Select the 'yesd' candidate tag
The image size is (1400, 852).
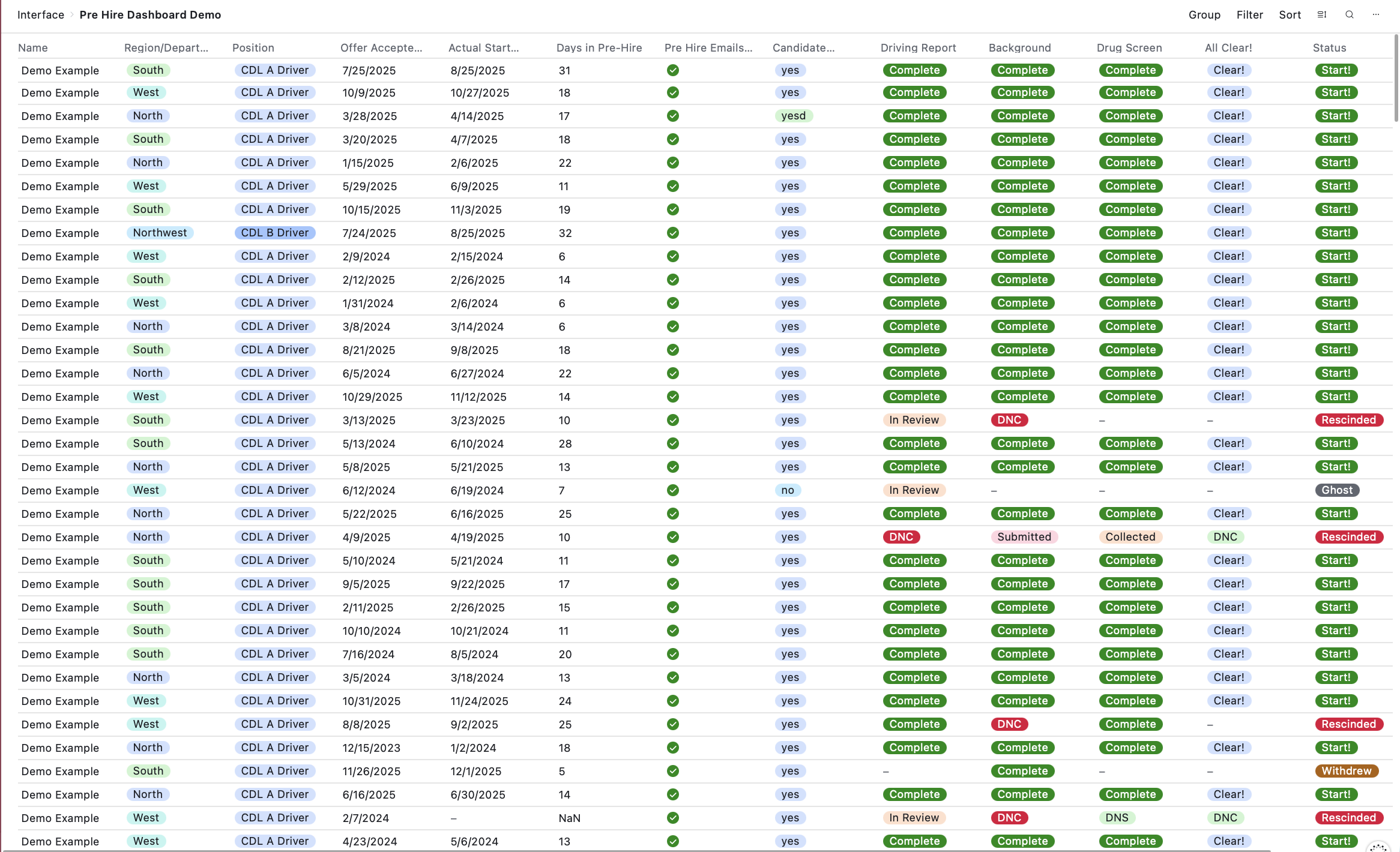[x=794, y=116]
